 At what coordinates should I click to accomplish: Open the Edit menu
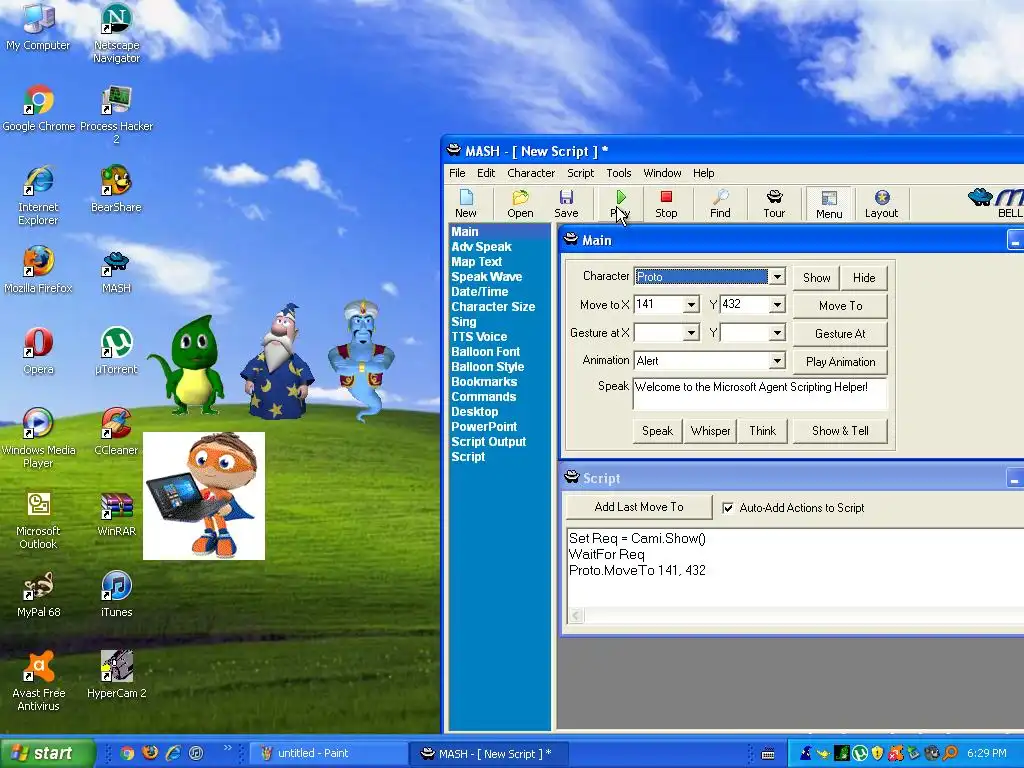(486, 173)
